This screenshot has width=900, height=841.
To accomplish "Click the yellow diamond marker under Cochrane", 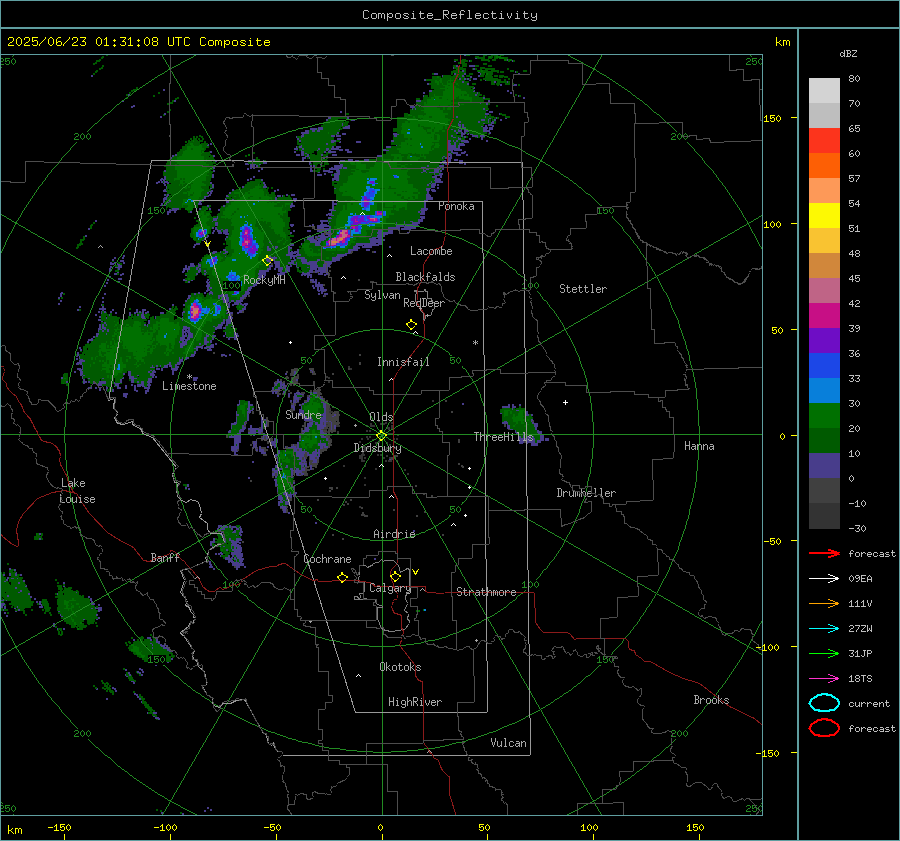I will click(343, 577).
